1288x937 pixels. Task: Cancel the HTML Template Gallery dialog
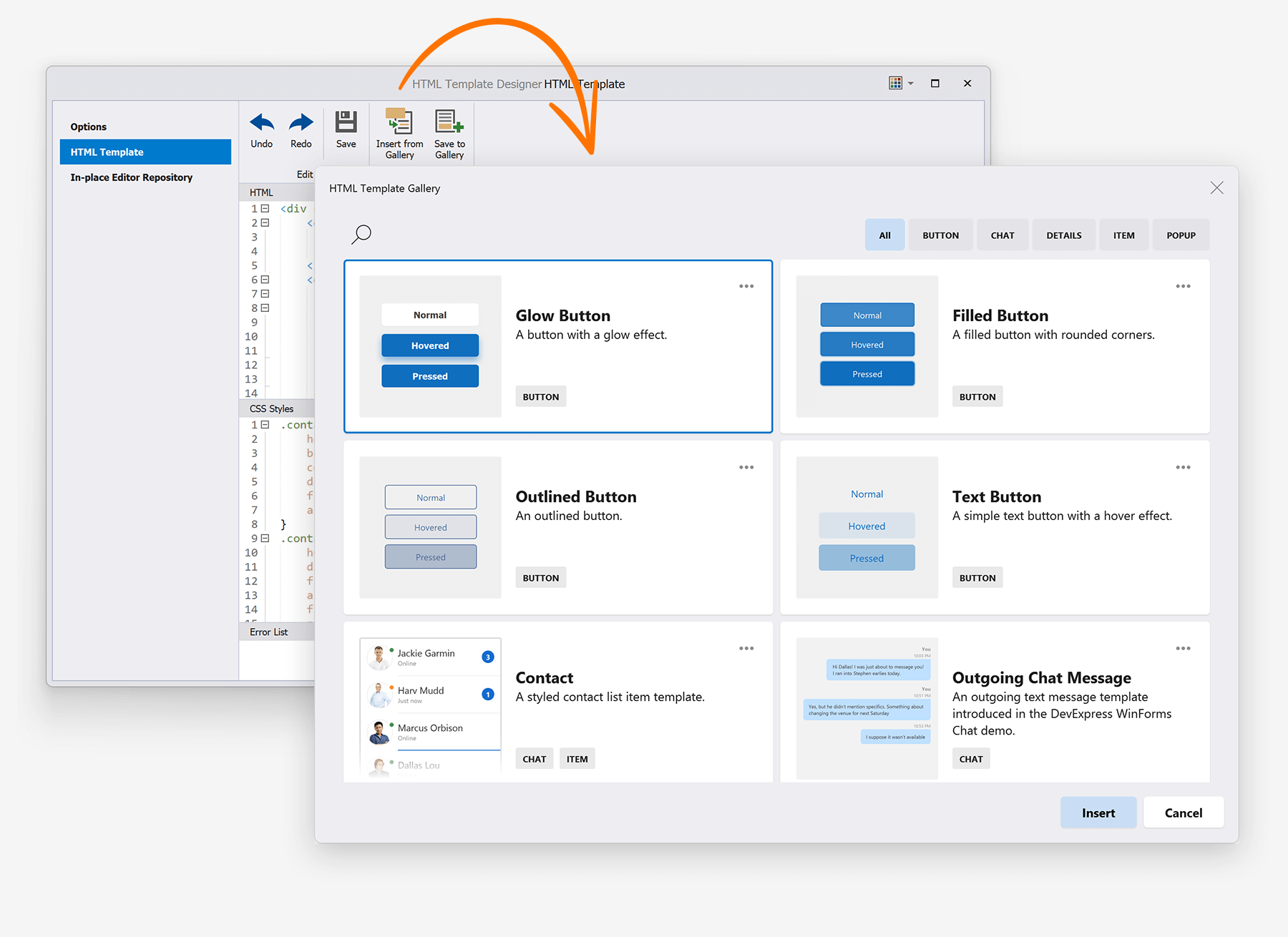coord(1183,813)
